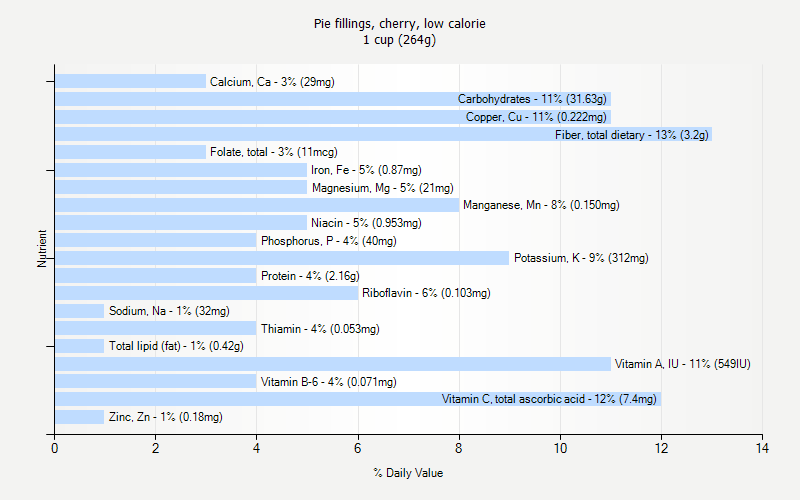This screenshot has width=800, height=500.
Task: Click the x-axis tick label '8'
Action: coord(459,448)
